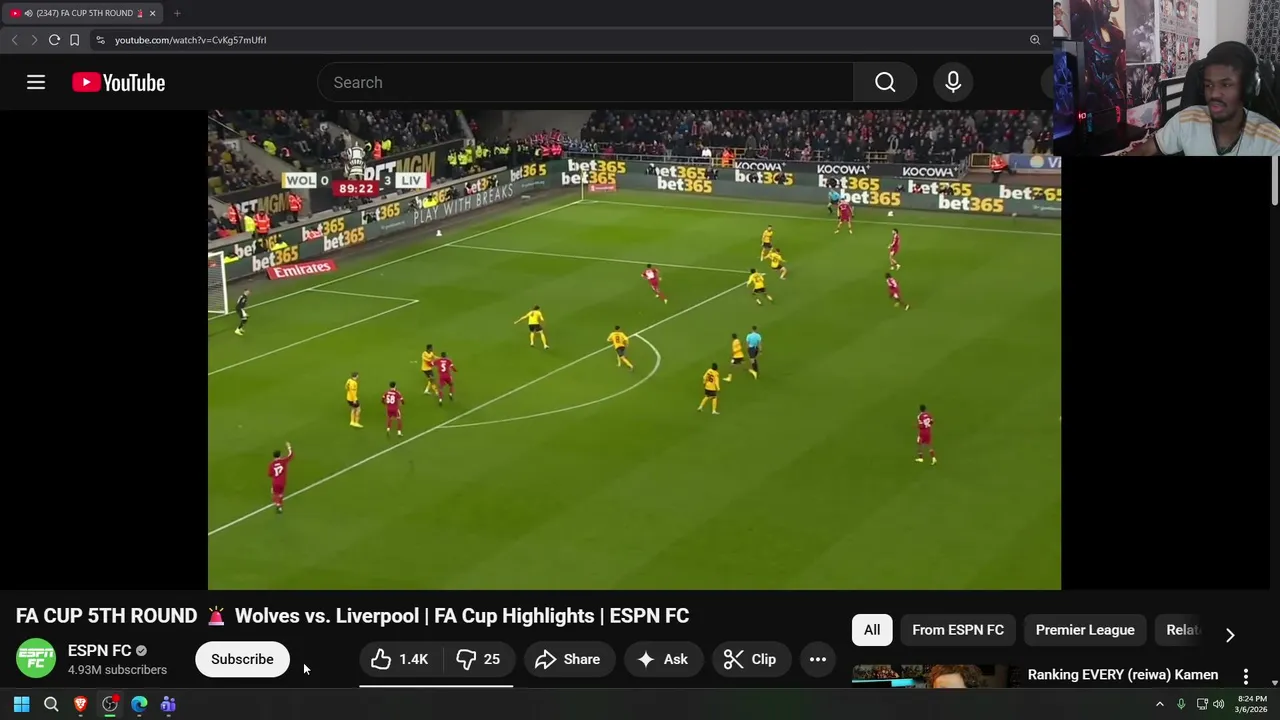
Task: Open the Windows Start menu
Action: [x=21, y=704]
